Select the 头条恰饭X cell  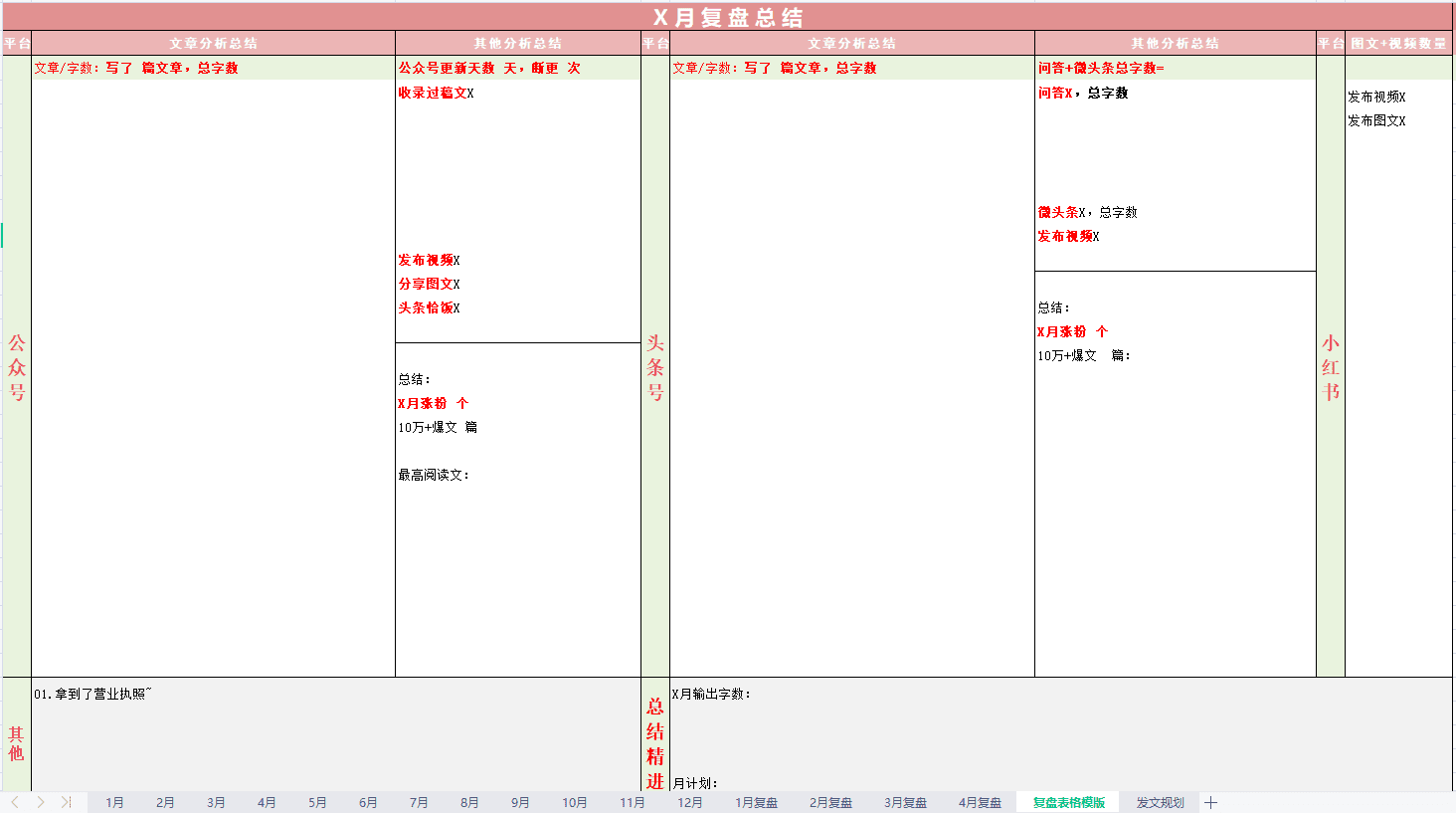518,307
